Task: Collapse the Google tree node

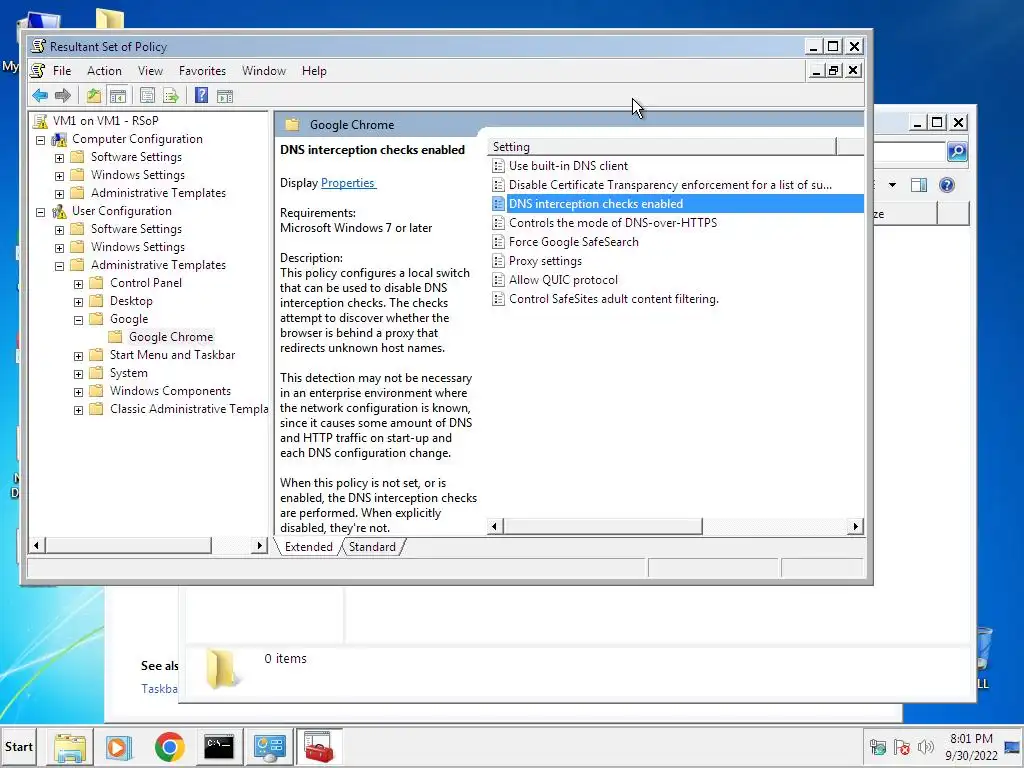Action: coord(78,320)
